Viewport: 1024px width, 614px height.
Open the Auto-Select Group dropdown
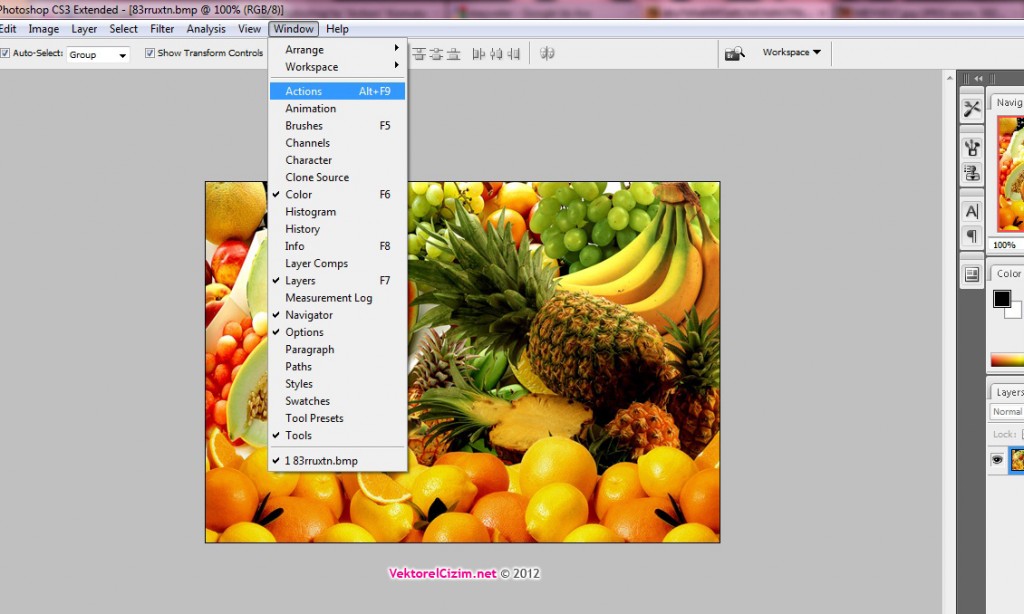(x=98, y=55)
